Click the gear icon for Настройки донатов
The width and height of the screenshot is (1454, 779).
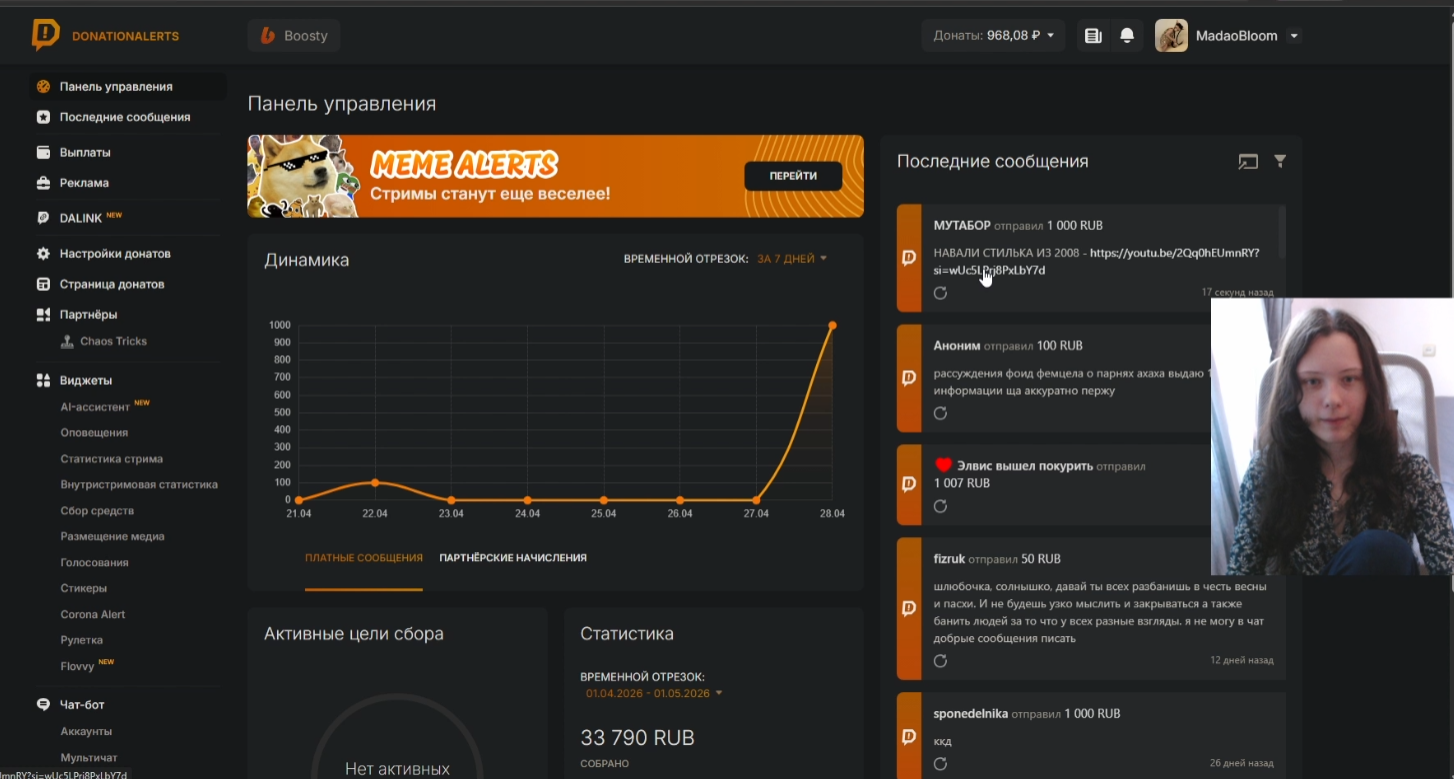coord(43,253)
